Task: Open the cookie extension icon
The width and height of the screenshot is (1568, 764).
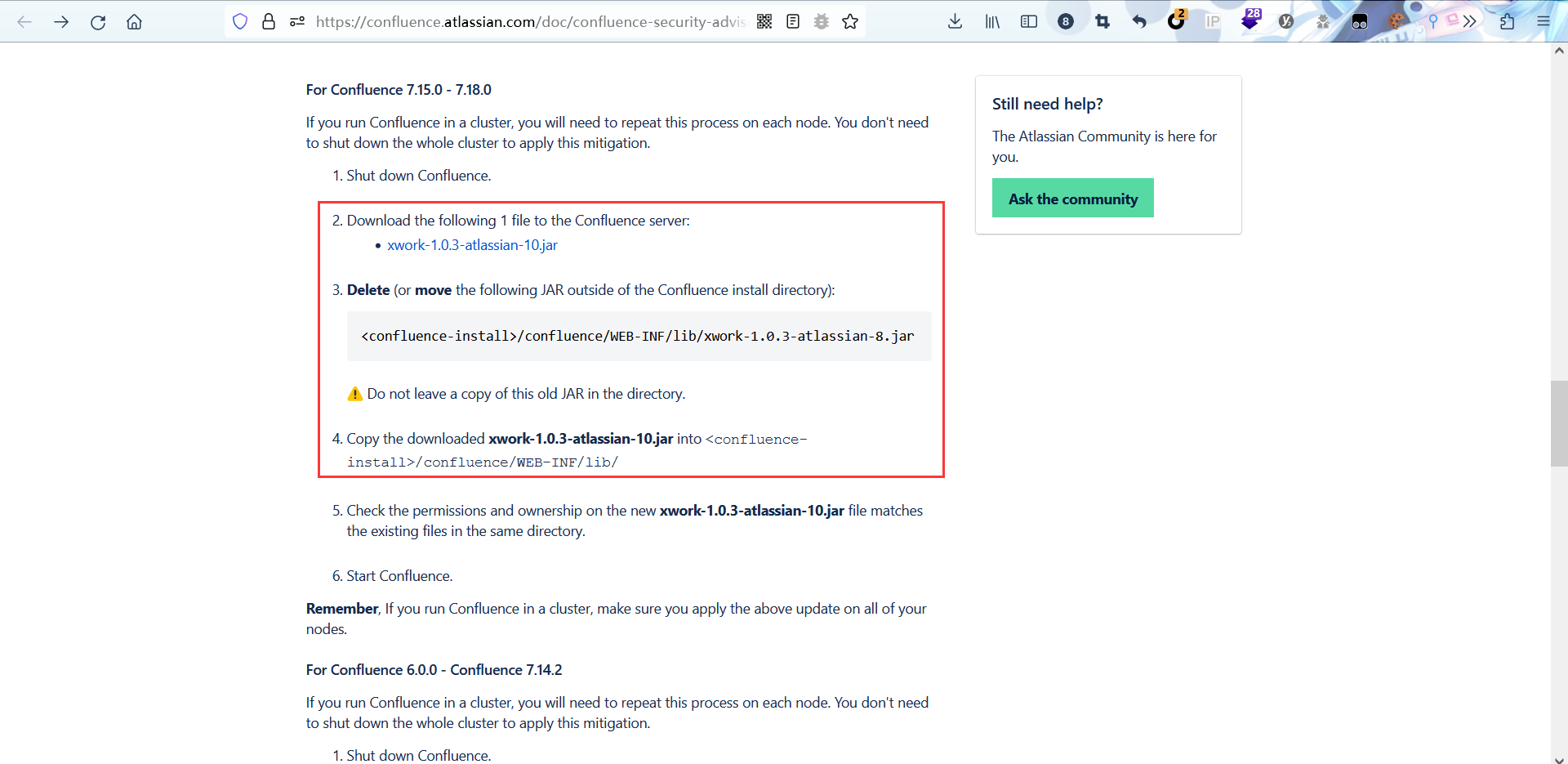Action: pos(1396,22)
